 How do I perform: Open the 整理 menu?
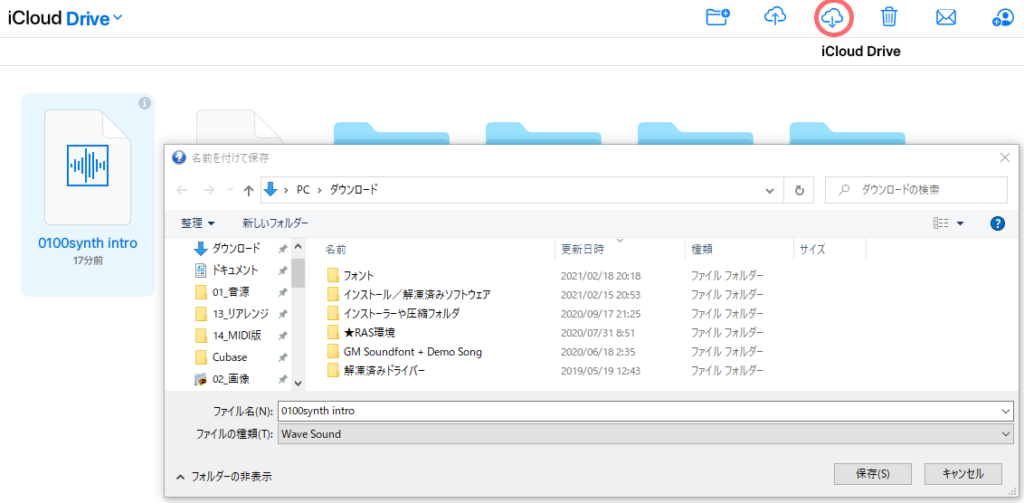[x=197, y=223]
